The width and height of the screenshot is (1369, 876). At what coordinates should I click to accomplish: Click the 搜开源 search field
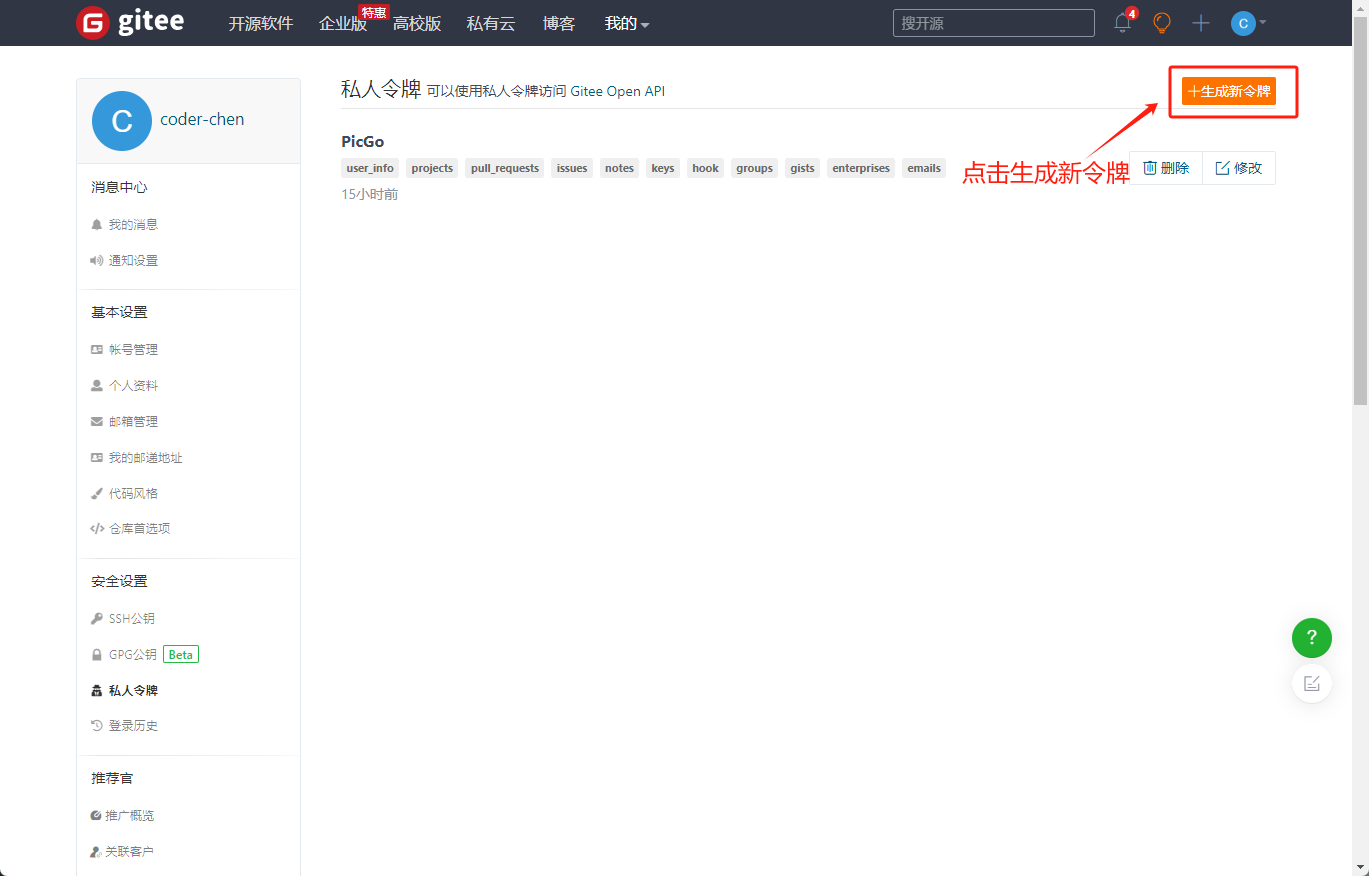[994, 23]
